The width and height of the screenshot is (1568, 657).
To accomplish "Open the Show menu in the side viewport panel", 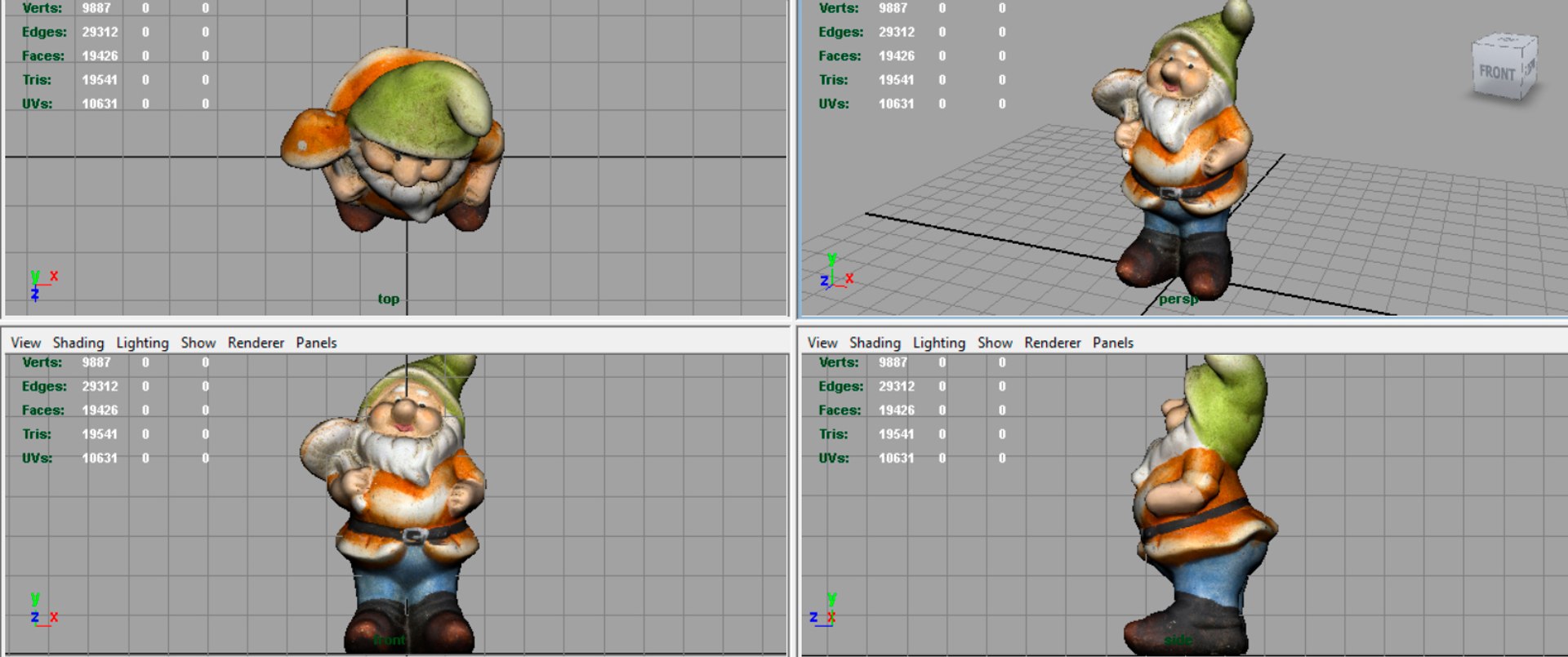I will (995, 343).
